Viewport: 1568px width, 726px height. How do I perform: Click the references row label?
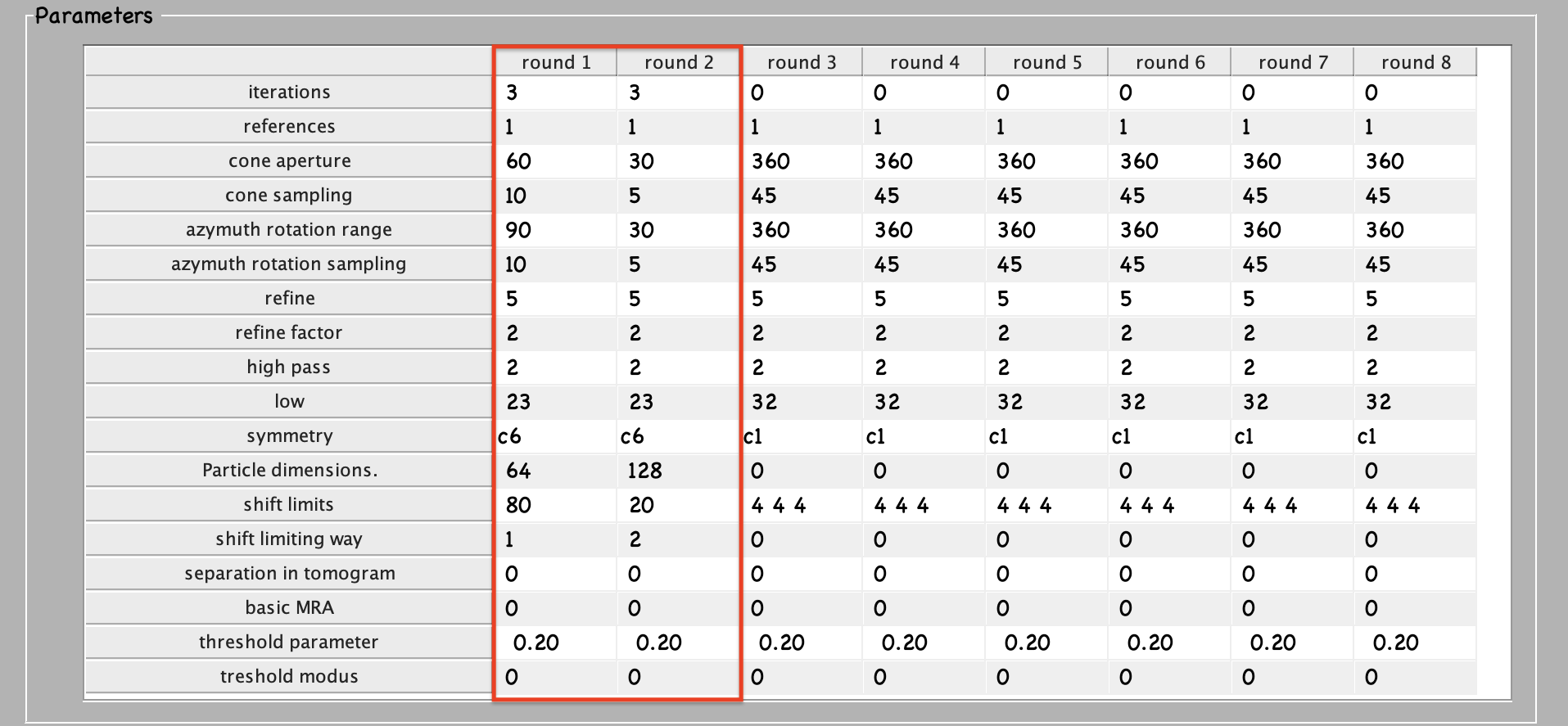click(289, 127)
